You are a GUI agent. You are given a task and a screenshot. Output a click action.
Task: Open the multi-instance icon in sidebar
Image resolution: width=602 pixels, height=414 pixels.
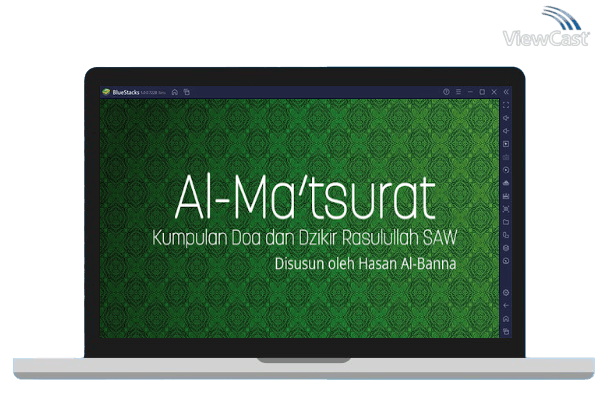(506, 235)
